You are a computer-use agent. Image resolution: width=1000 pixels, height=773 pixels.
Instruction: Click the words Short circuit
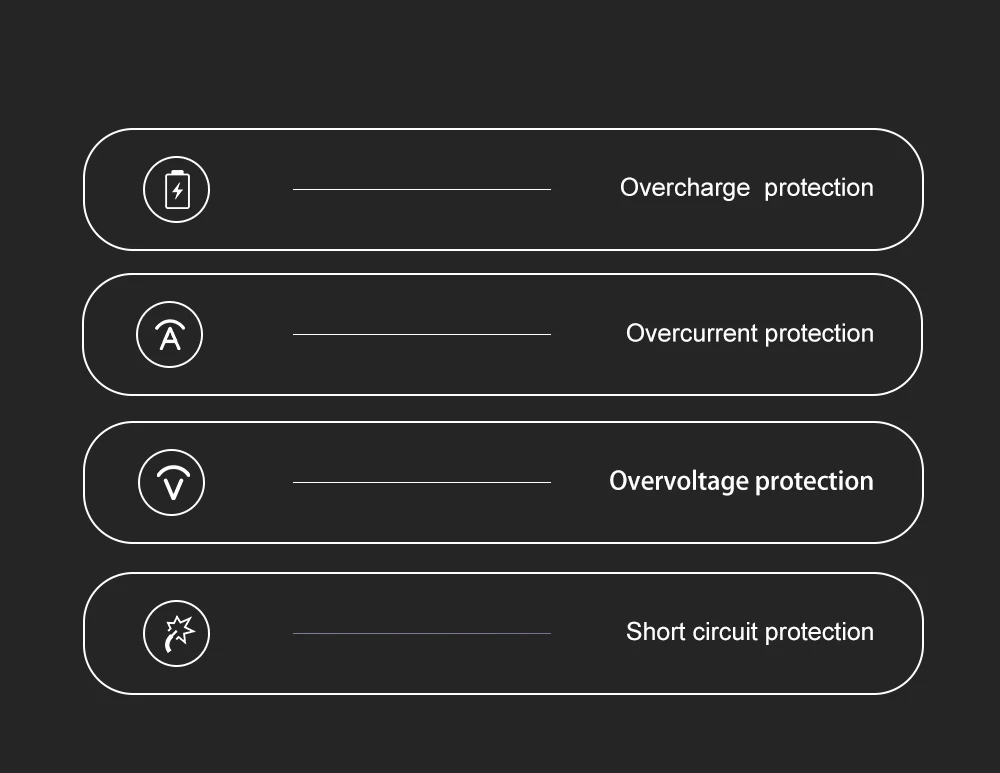tap(692, 631)
